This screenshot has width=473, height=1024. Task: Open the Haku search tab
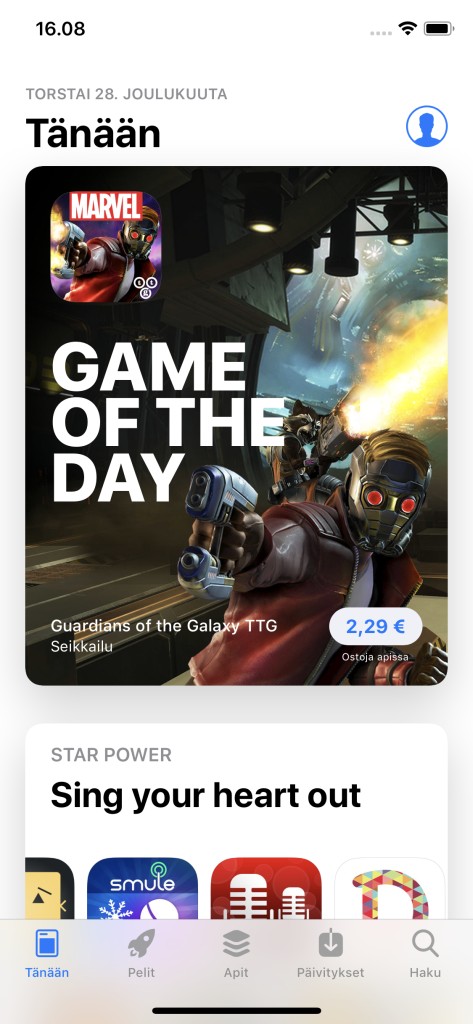tap(425, 953)
